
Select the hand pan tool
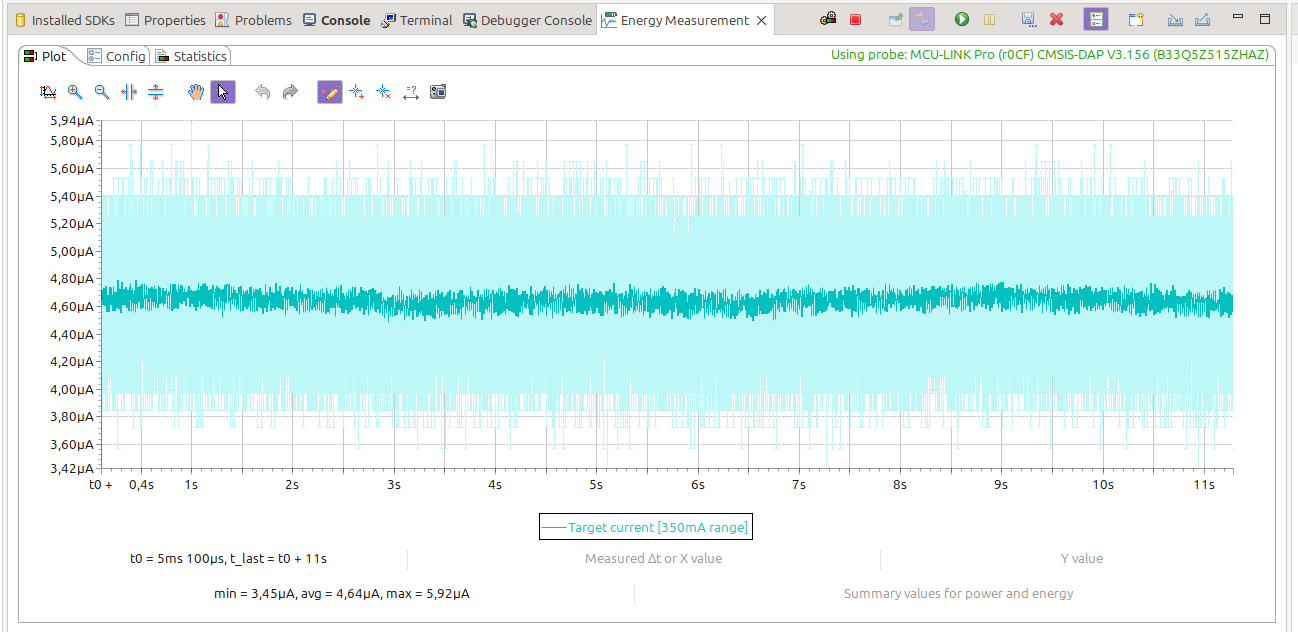click(196, 92)
